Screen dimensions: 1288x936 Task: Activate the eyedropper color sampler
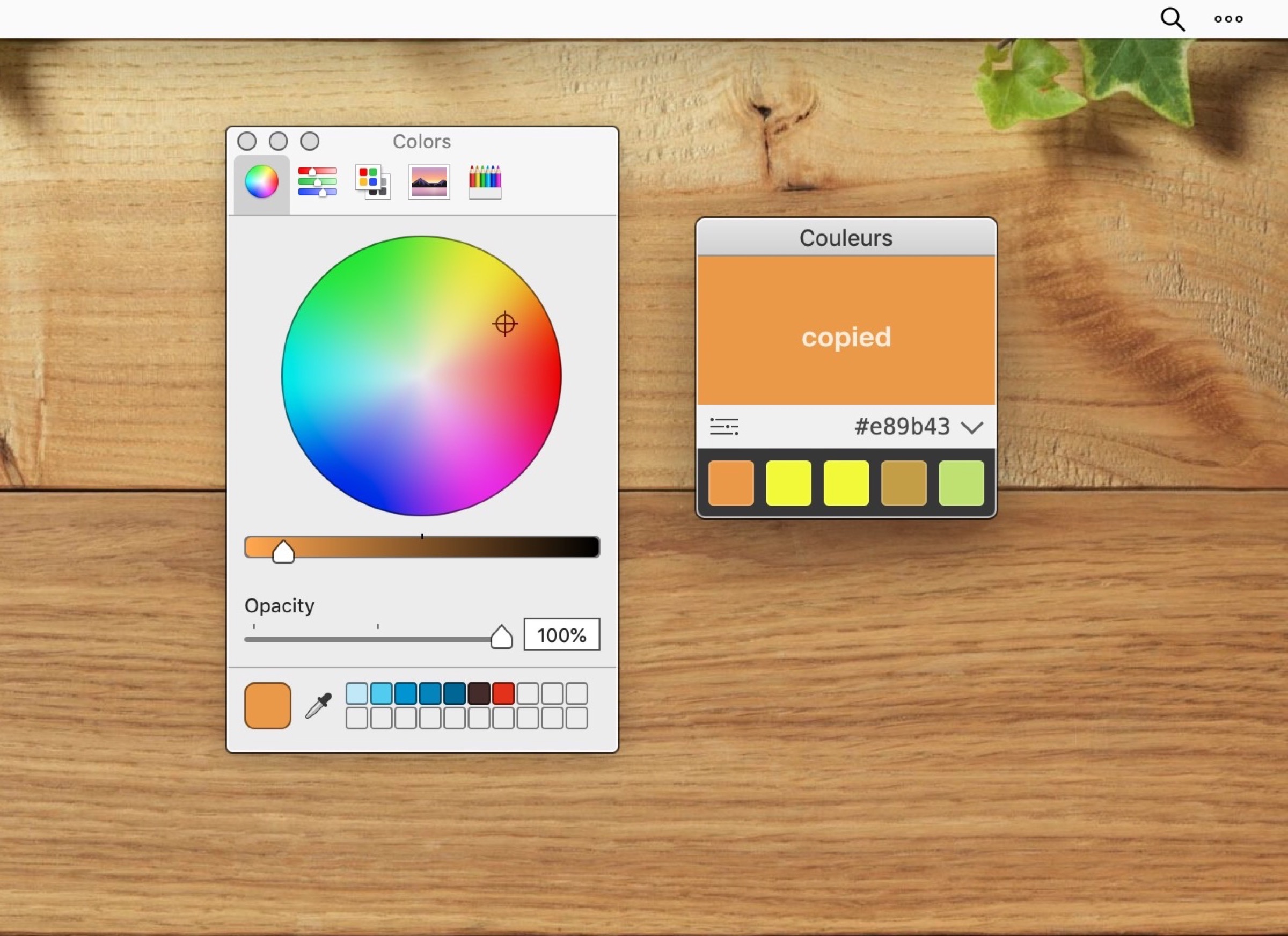pos(319,706)
